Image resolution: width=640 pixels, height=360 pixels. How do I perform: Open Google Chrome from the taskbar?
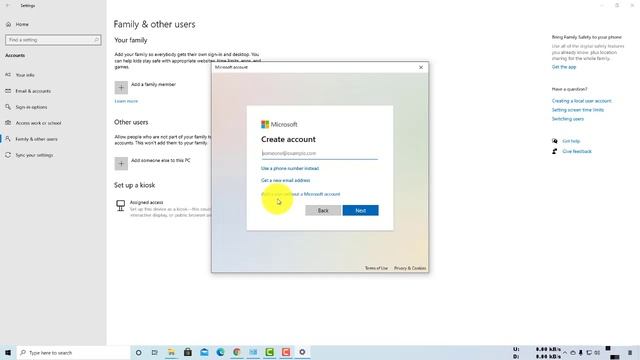(237, 352)
